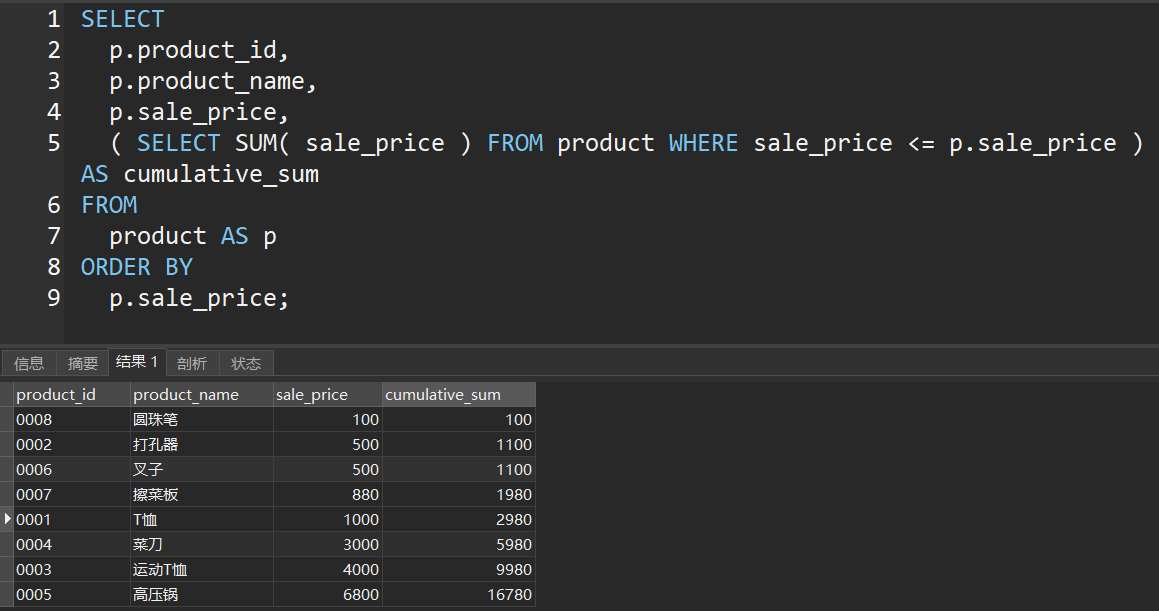Open the 状态 tab
This screenshot has width=1159, height=611.
pyautogui.click(x=246, y=363)
